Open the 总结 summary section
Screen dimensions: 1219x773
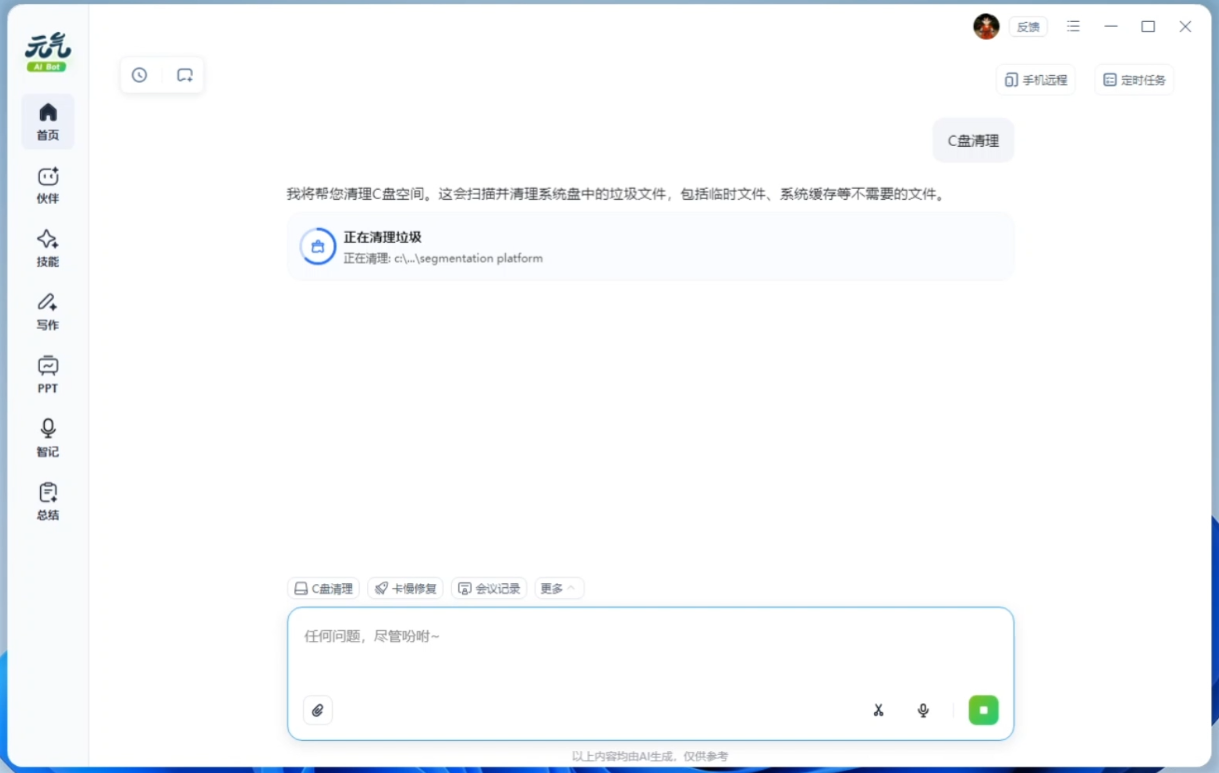click(x=48, y=502)
